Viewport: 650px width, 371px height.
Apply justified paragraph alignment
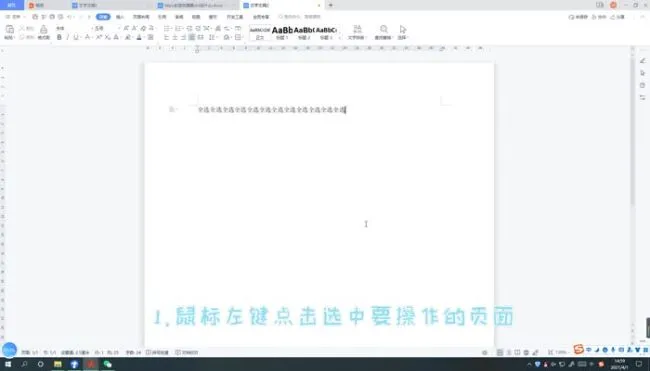[191, 37]
